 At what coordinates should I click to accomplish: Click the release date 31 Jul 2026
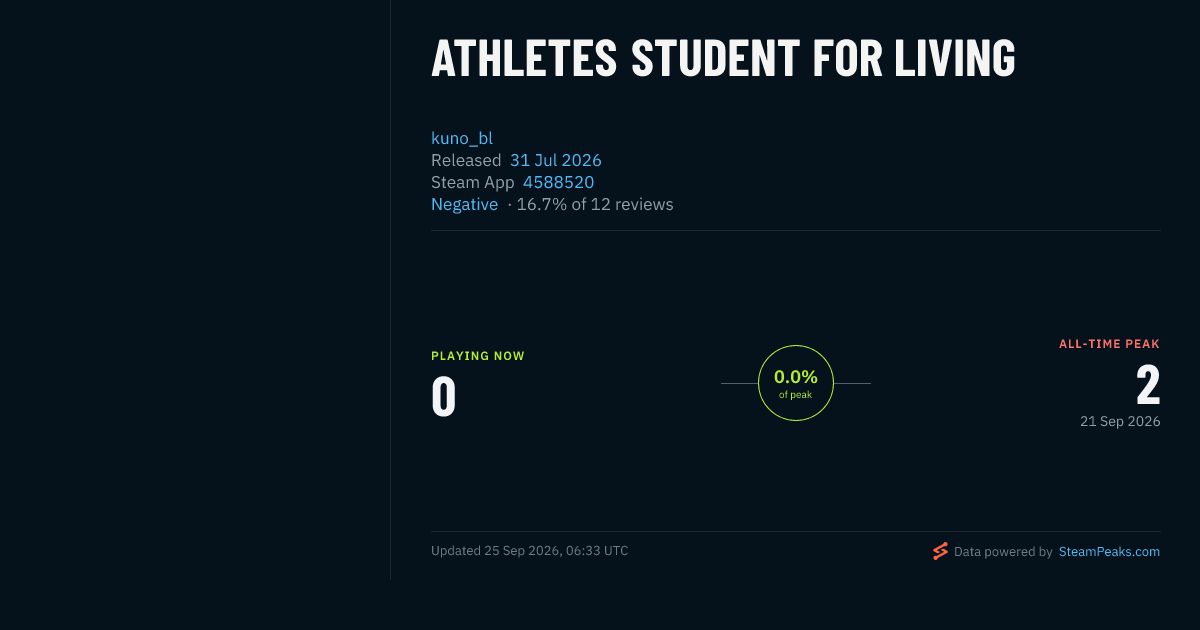[x=556, y=160]
